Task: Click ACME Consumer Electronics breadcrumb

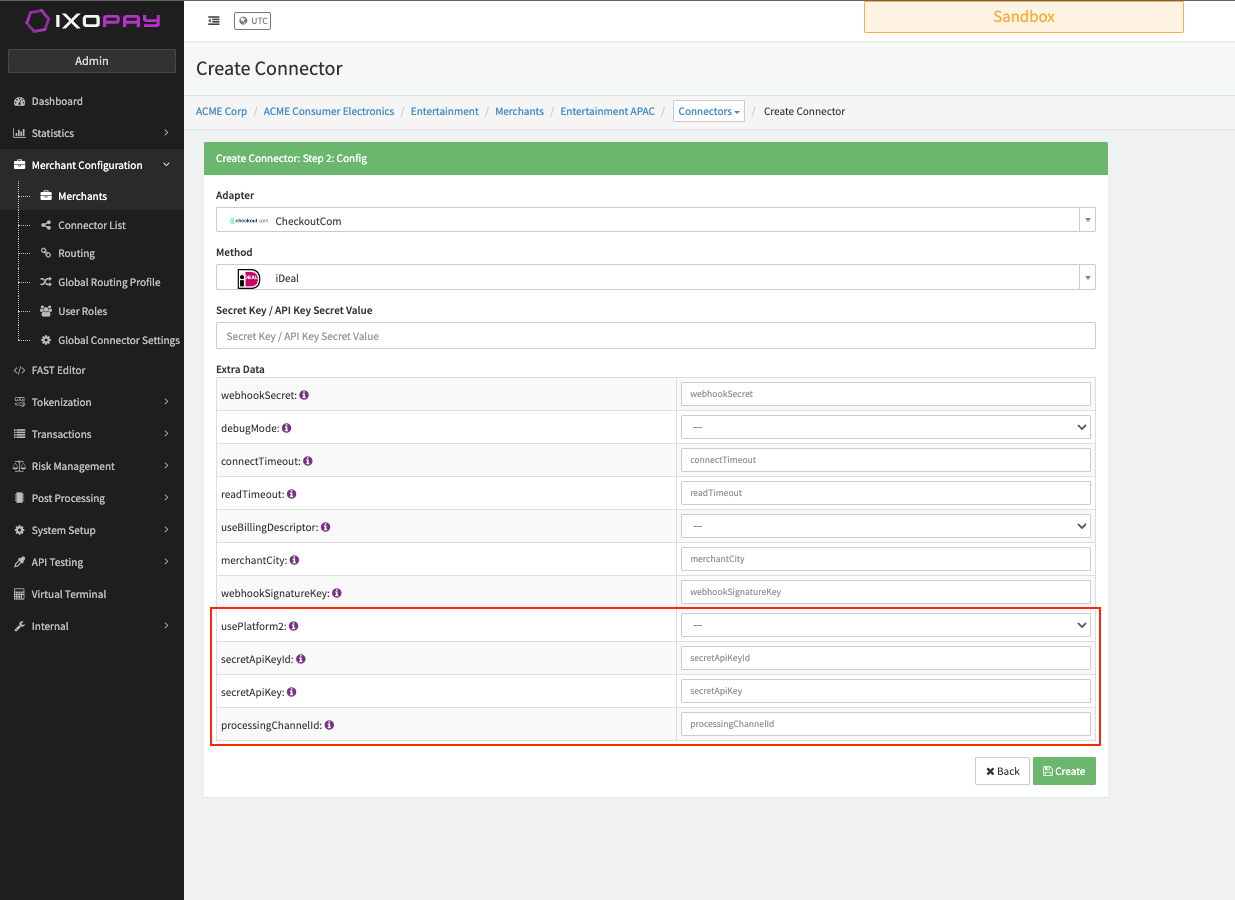Action: pos(329,111)
